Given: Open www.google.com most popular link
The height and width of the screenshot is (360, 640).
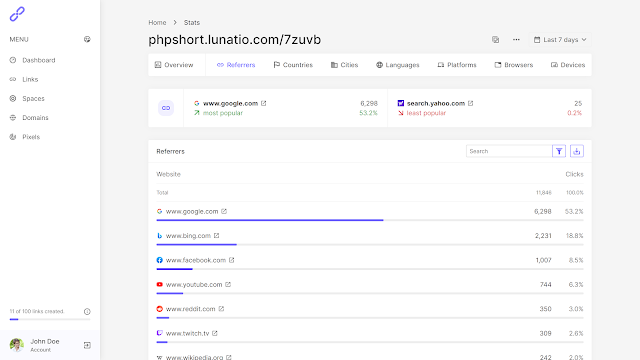Looking at the screenshot, I should coord(230,103).
